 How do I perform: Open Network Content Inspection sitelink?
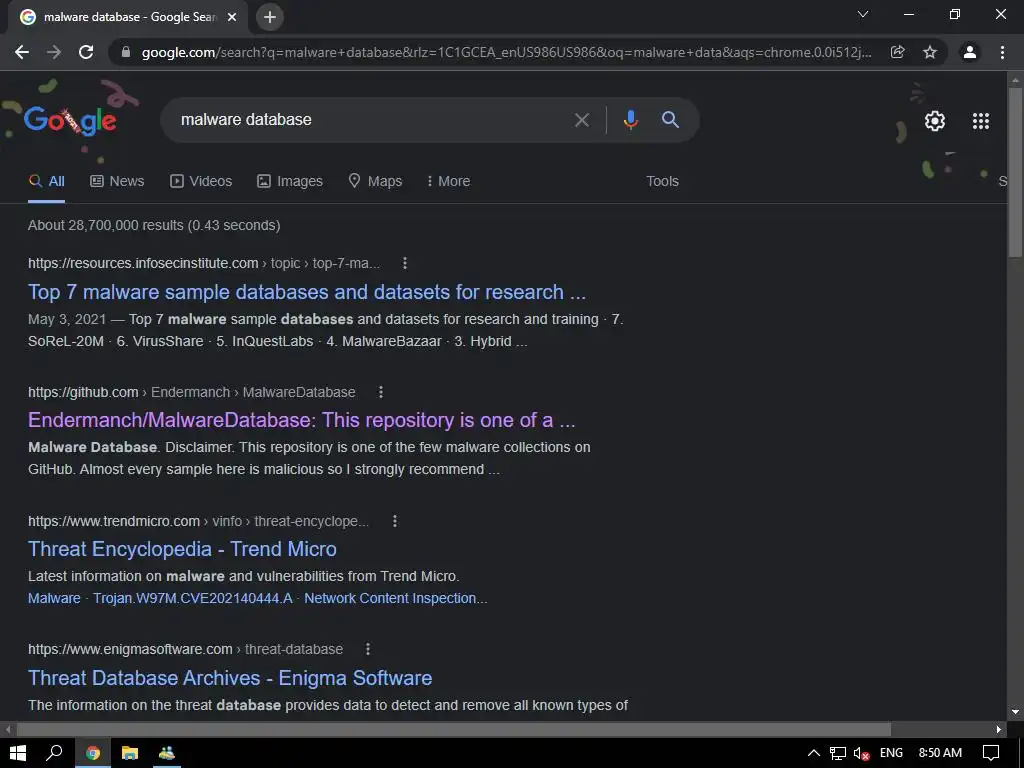click(396, 598)
